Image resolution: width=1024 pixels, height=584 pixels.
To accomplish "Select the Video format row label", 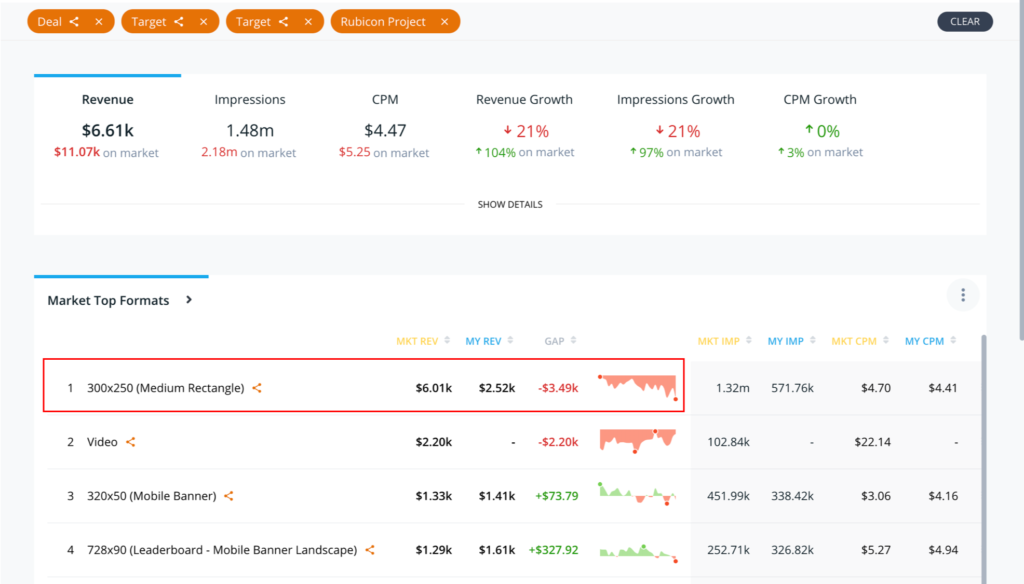I will 103,442.
